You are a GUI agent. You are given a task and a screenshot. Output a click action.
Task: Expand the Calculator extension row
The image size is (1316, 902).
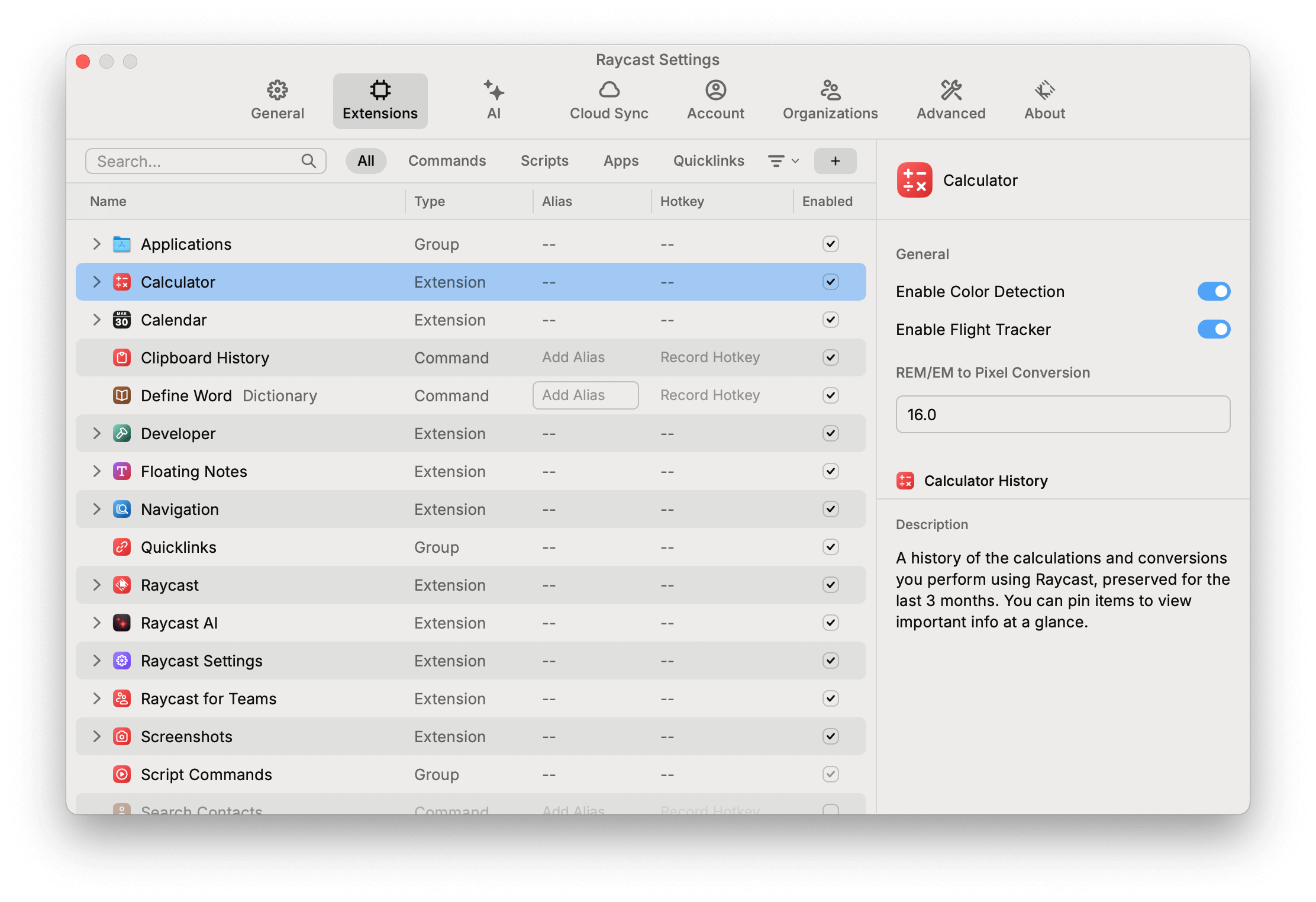[96, 282]
